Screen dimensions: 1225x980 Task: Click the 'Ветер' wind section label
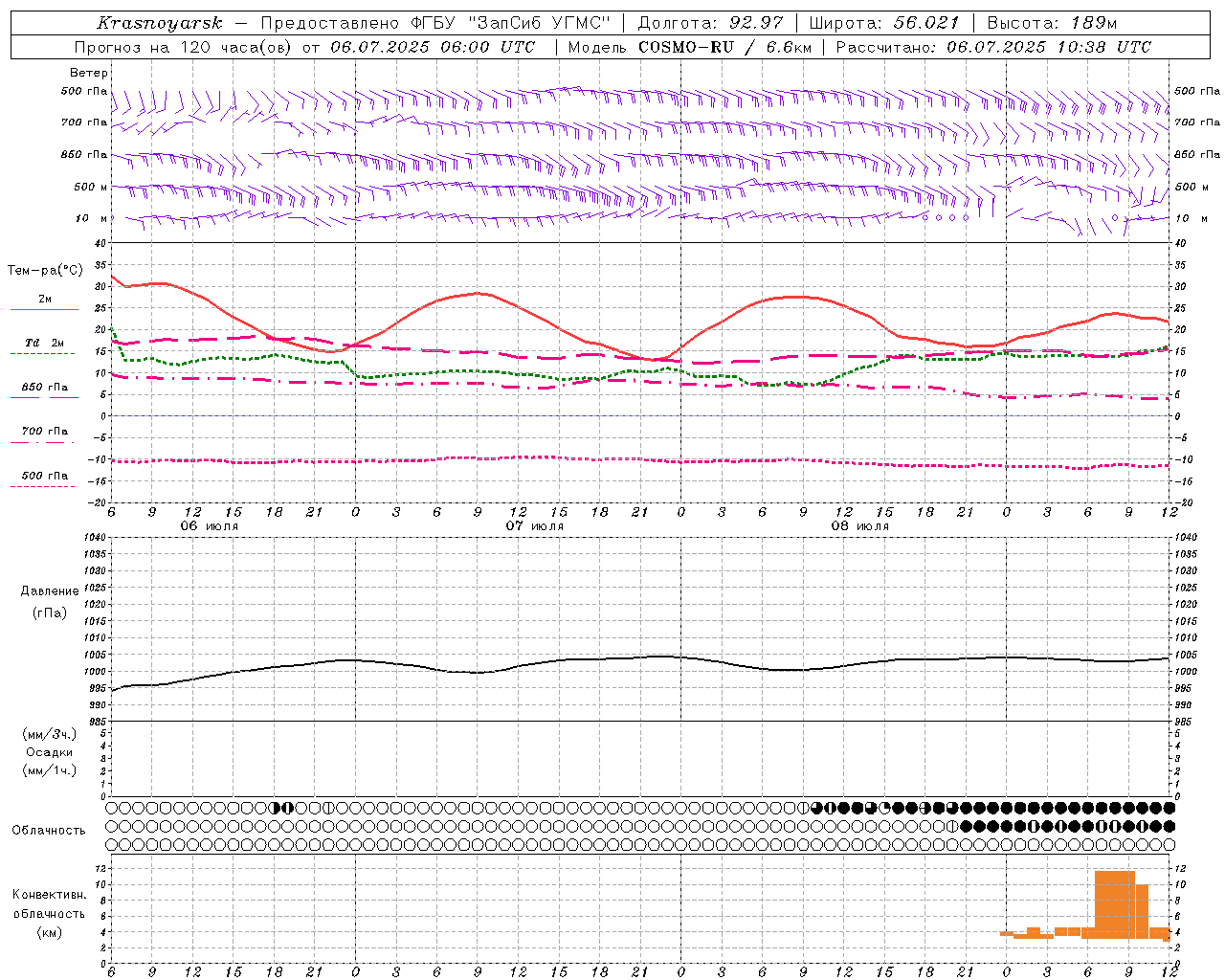(x=89, y=73)
